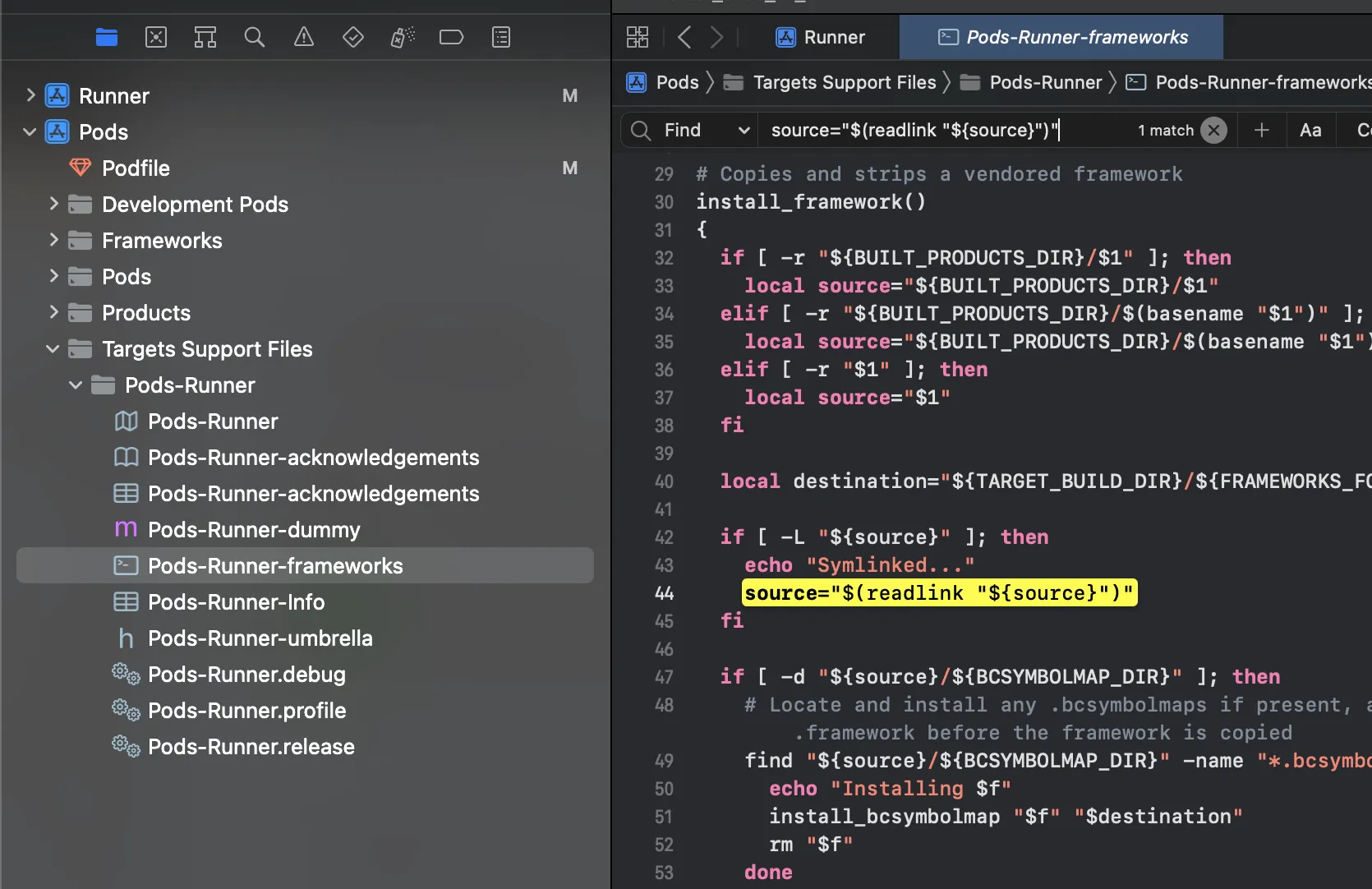Viewport: 1372px width, 889px height.
Task: Open Pods-Runner-dummy source file
Action: pyautogui.click(x=305, y=529)
